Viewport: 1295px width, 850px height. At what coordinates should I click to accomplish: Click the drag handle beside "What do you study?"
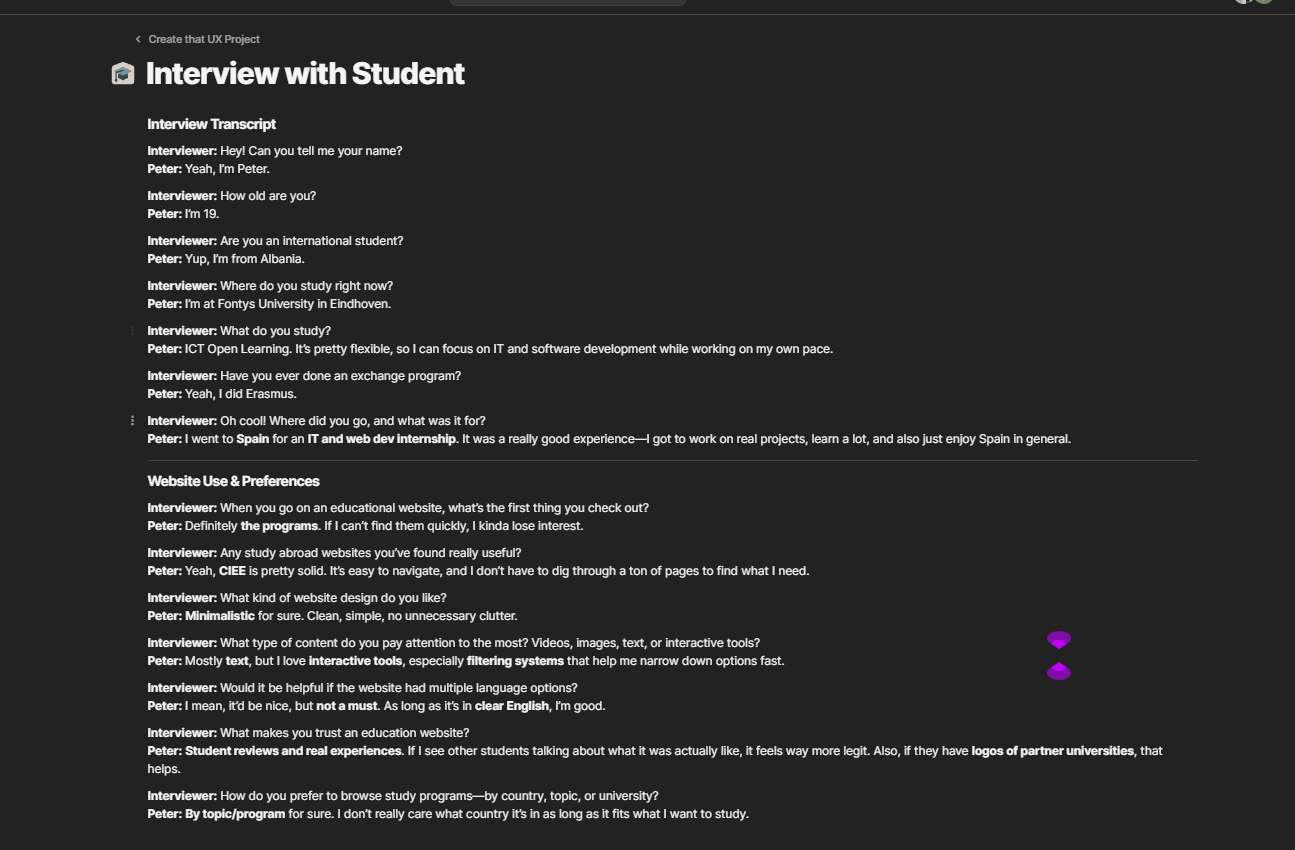(133, 330)
